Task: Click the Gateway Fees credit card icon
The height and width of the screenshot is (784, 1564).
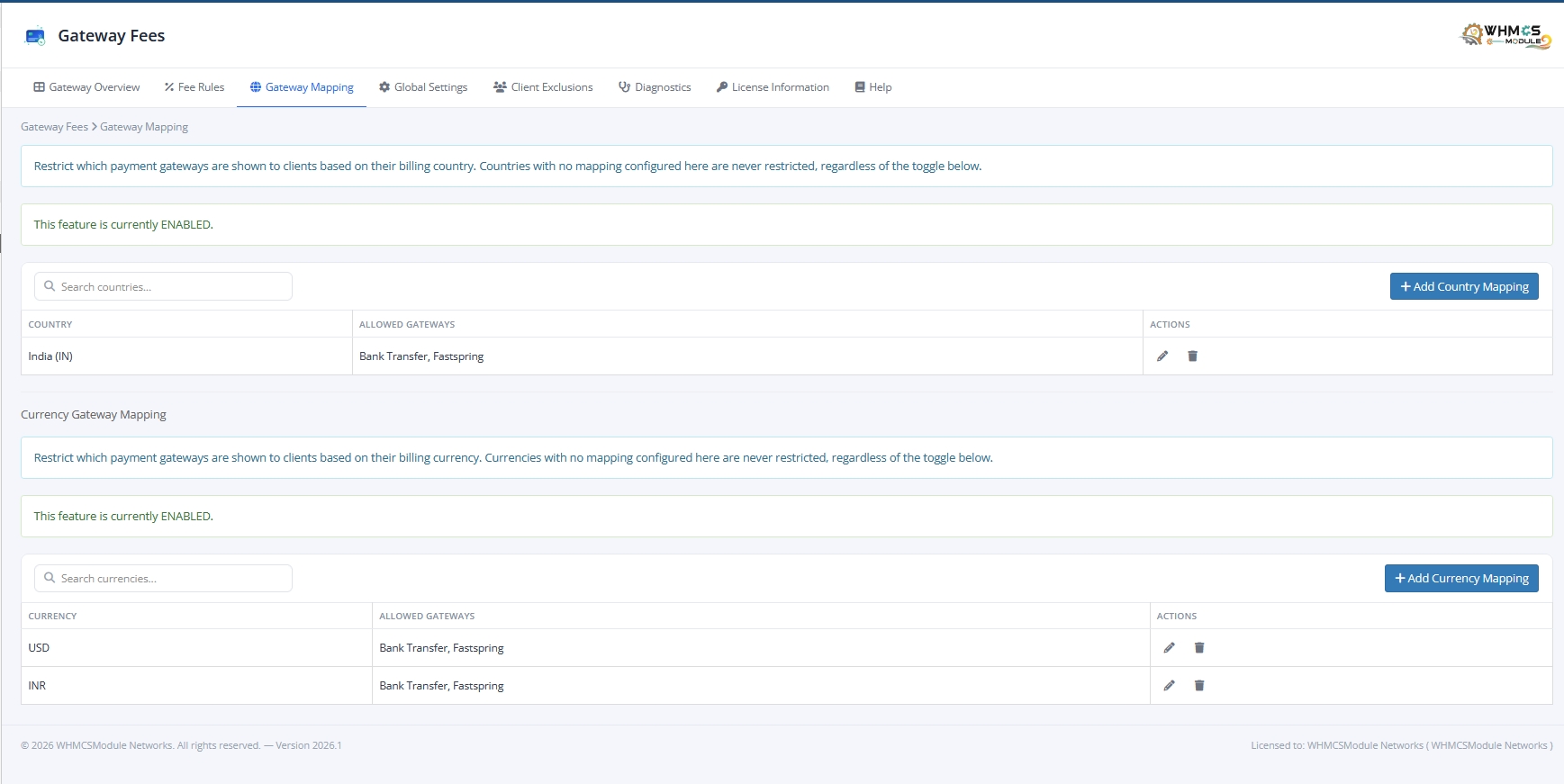Action: pyautogui.click(x=35, y=36)
